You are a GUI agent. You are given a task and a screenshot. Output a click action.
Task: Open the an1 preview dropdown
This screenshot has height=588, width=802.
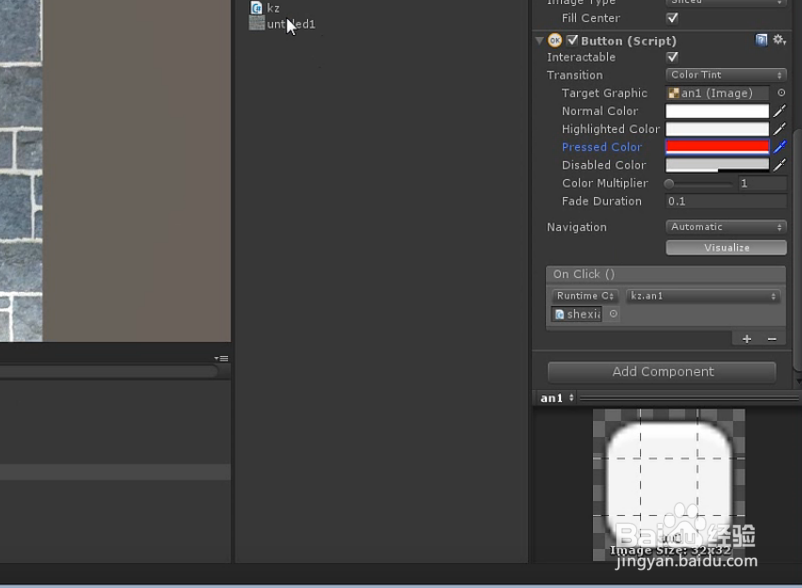coord(557,398)
